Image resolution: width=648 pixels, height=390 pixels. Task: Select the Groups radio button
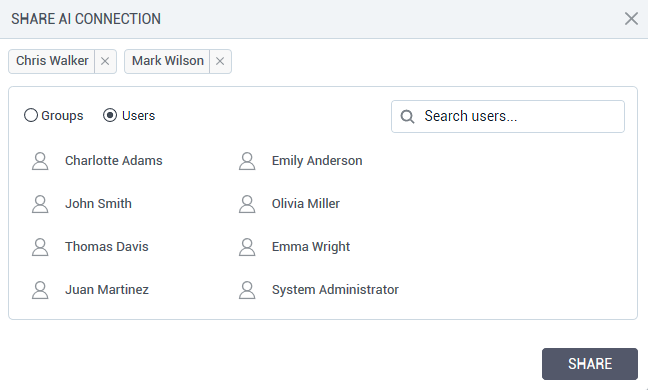(31, 115)
